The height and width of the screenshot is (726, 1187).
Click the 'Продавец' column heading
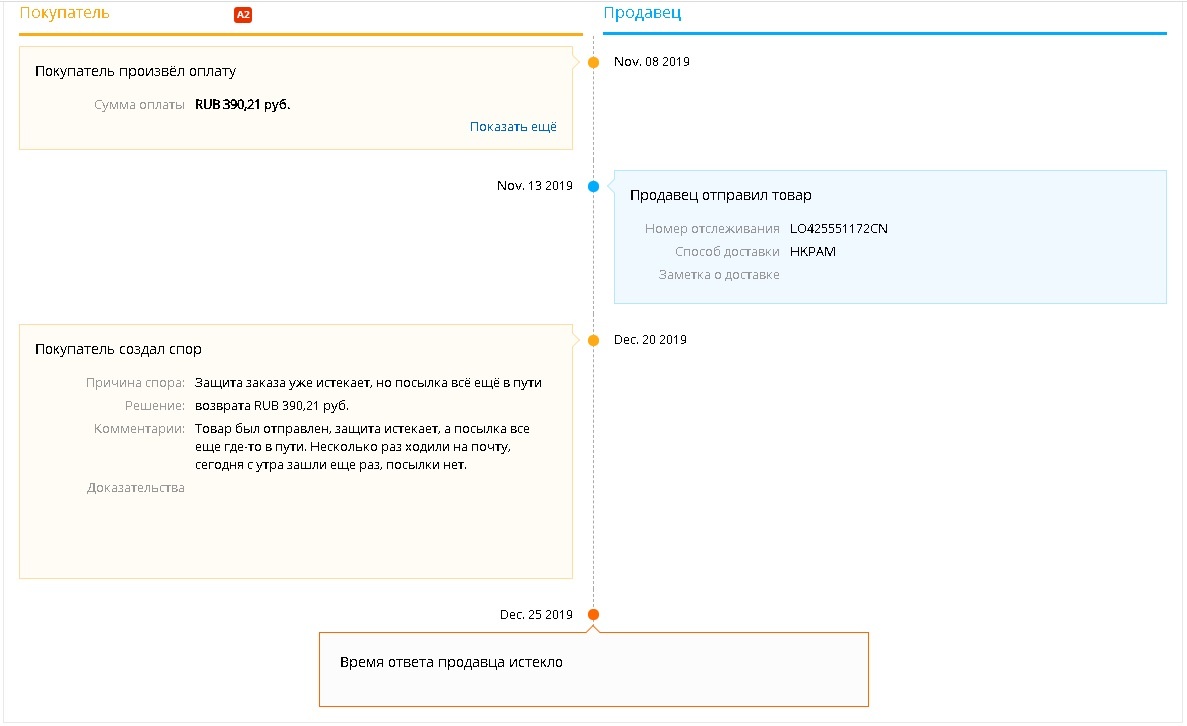tap(642, 13)
